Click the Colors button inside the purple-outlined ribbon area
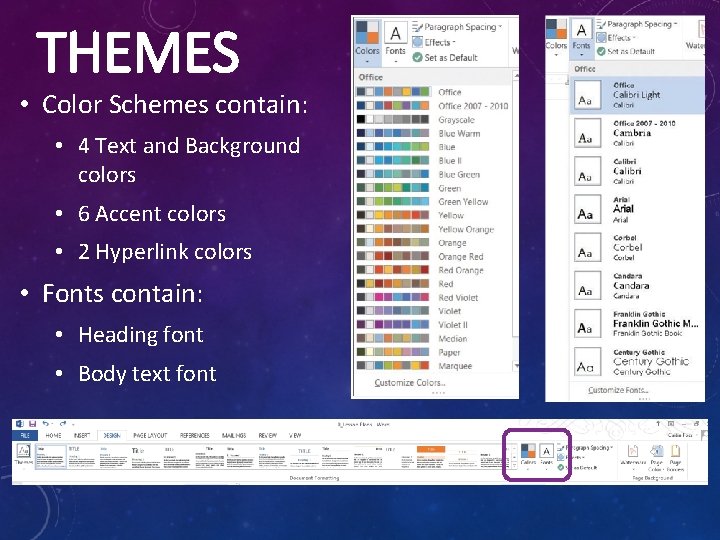Image resolution: width=720 pixels, height=540 pixels. click(x=528, y=455)
